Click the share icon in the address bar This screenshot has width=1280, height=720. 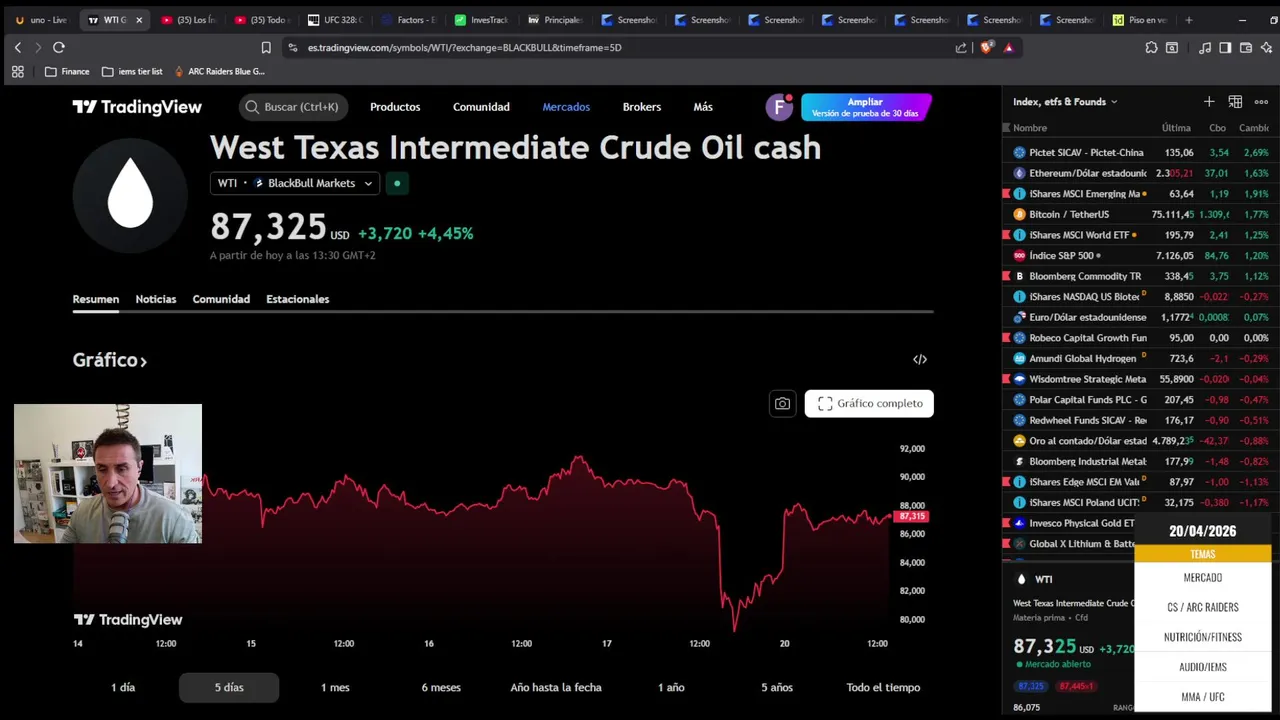pos(961,47)
